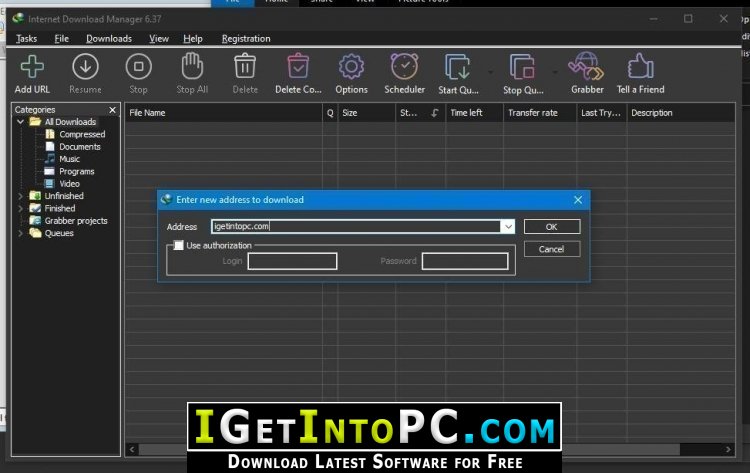Sort by the Description column
Image resolution: width=750 pixels, height=473 pixels.
point(681,113)
